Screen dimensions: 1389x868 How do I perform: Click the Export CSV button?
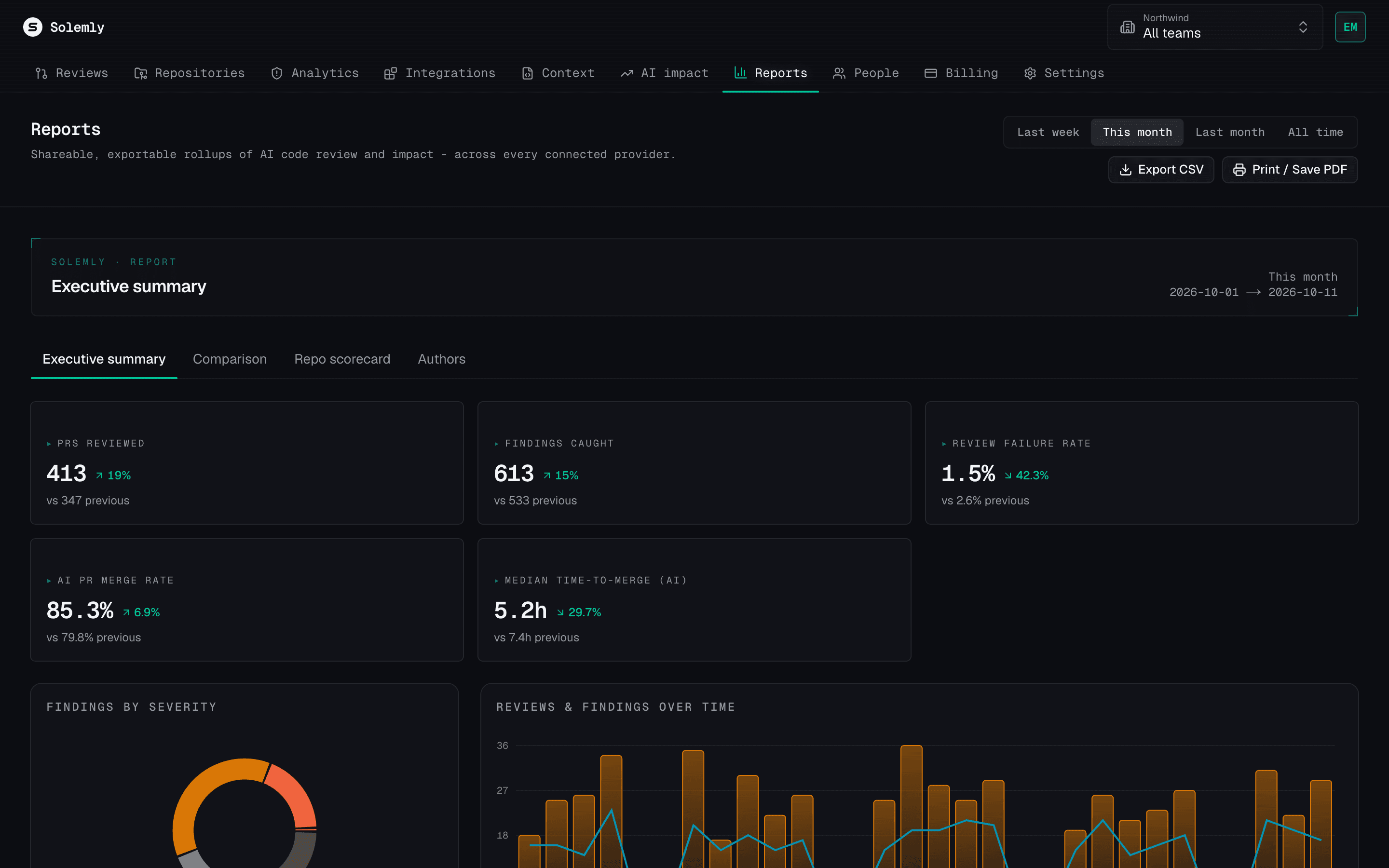pos(1160,170)
